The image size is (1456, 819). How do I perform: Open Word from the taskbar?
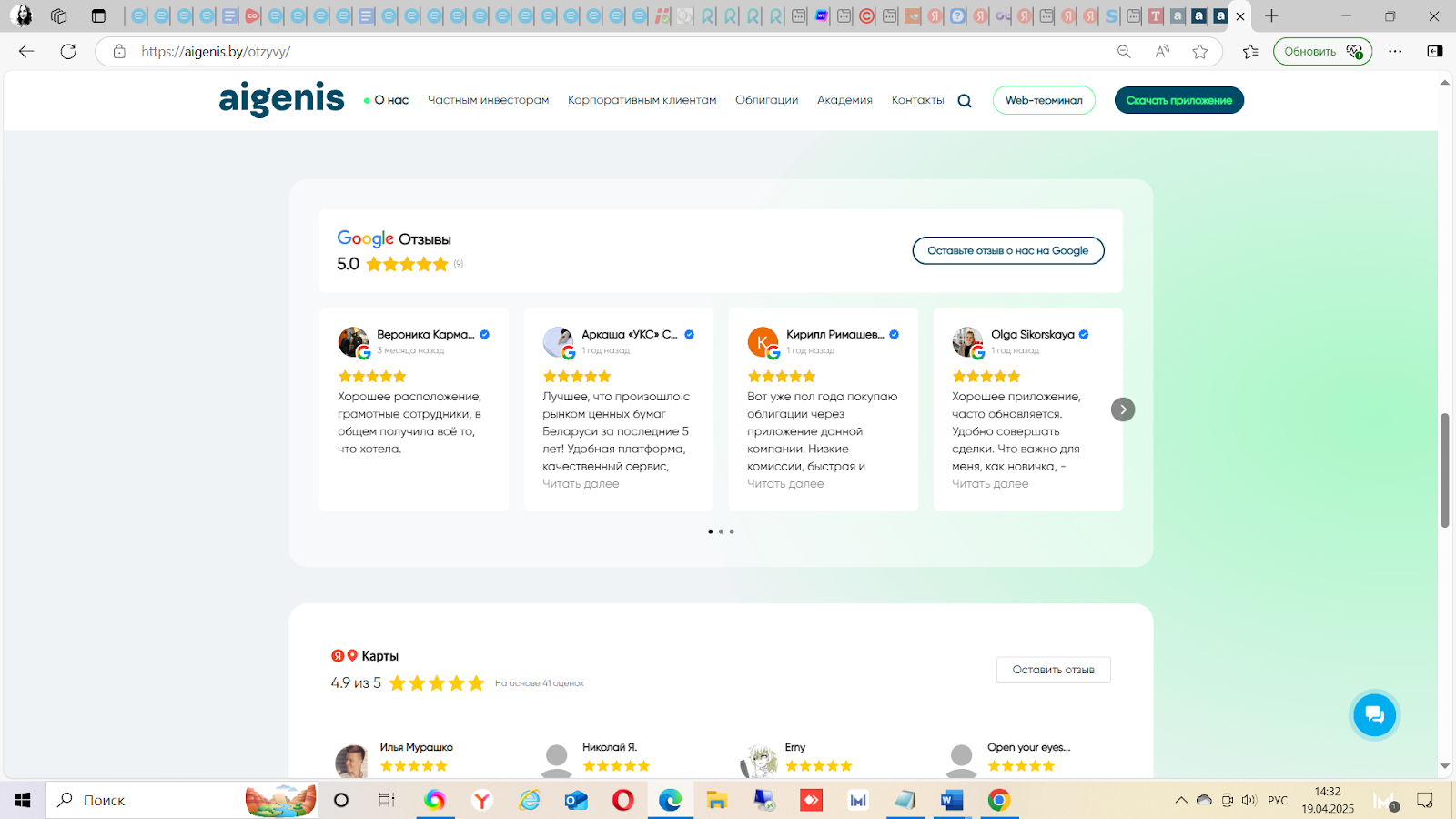pos(951,800)
